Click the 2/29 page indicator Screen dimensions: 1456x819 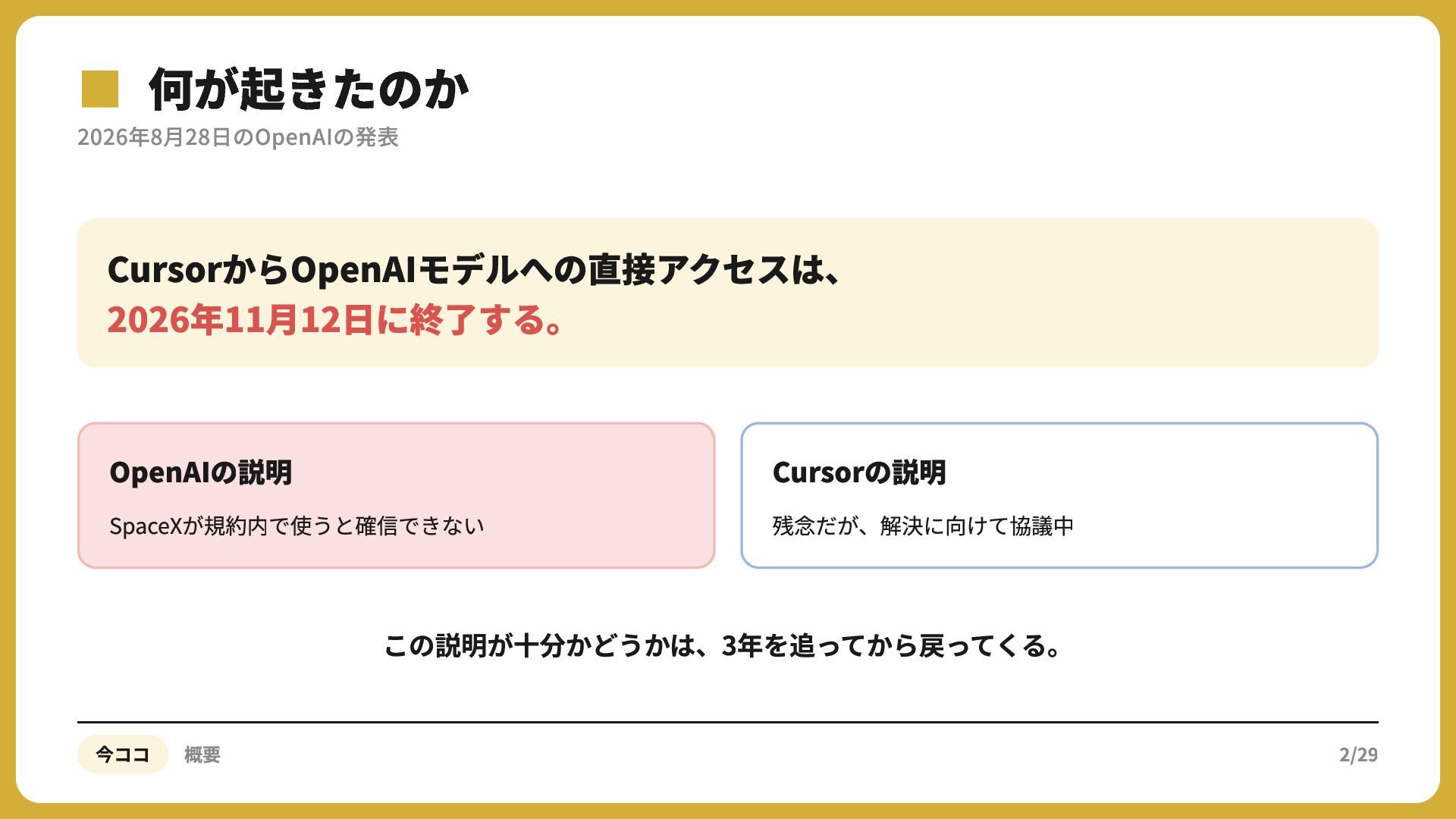[1358, 755]
